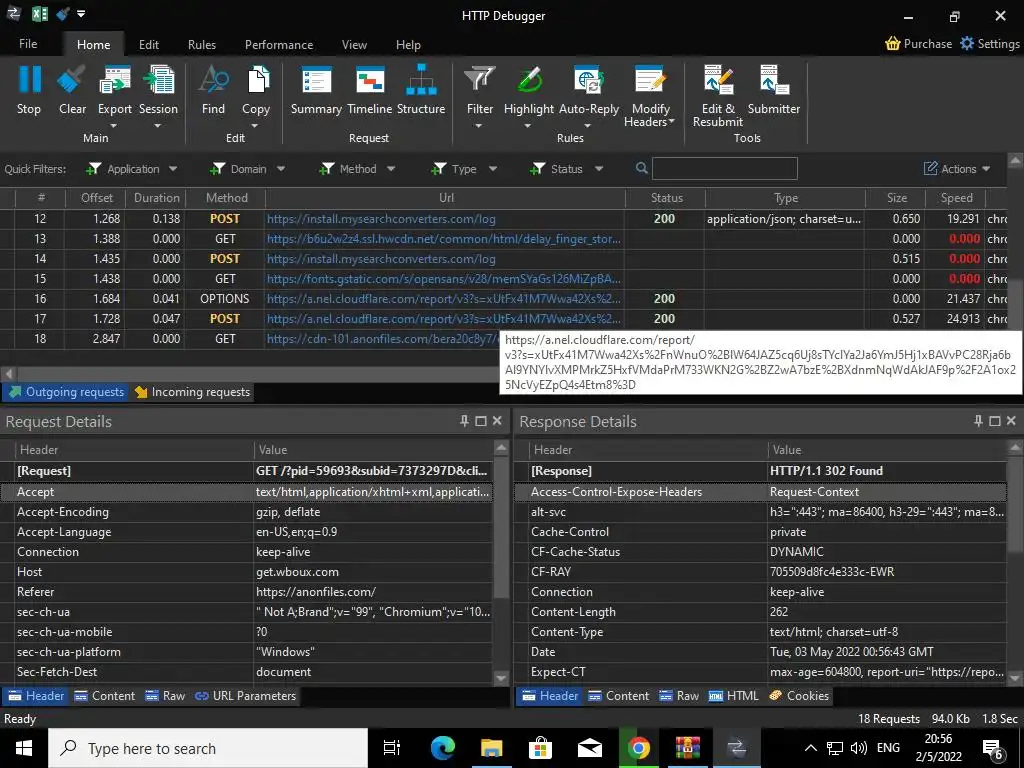Screen dimensions: 1024x768
Task: Switch to the Performance ribbon tab
Action: [x=279, y=44]
